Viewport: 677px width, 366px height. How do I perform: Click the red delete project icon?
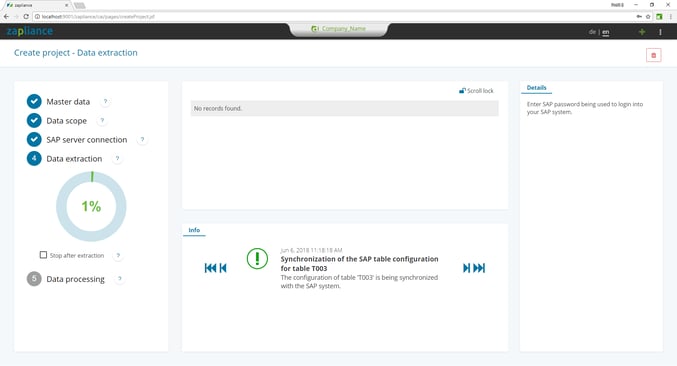coord(653,55)
